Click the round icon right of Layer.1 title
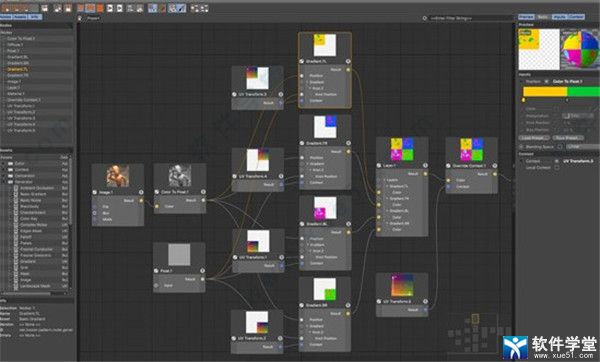The width and height of the screenshot is (600, 362). click(425, 165)
